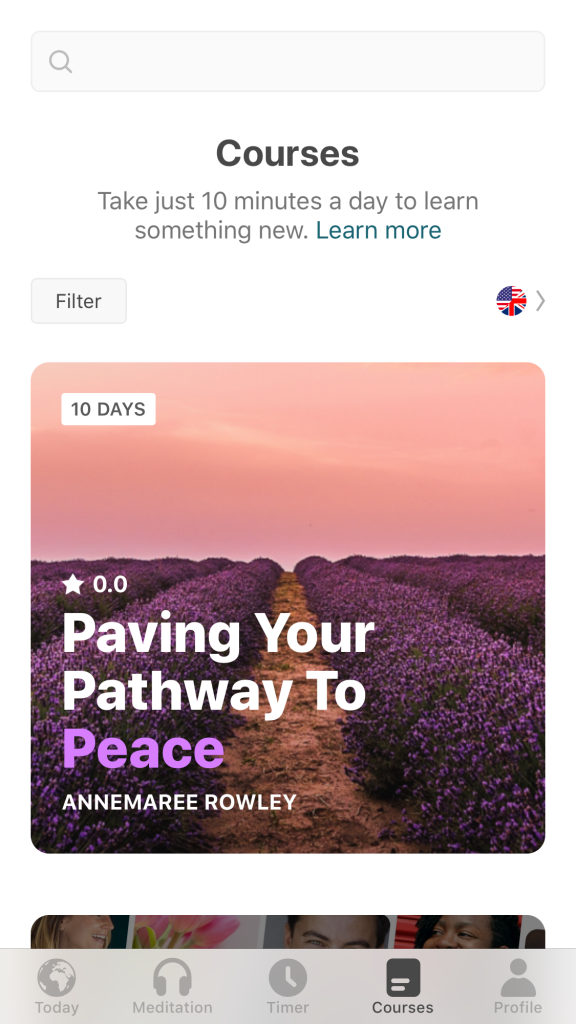This screenshot has width=576, height=1024.
Task: Open the Profile person icon
Action: (x=518, y=978)
